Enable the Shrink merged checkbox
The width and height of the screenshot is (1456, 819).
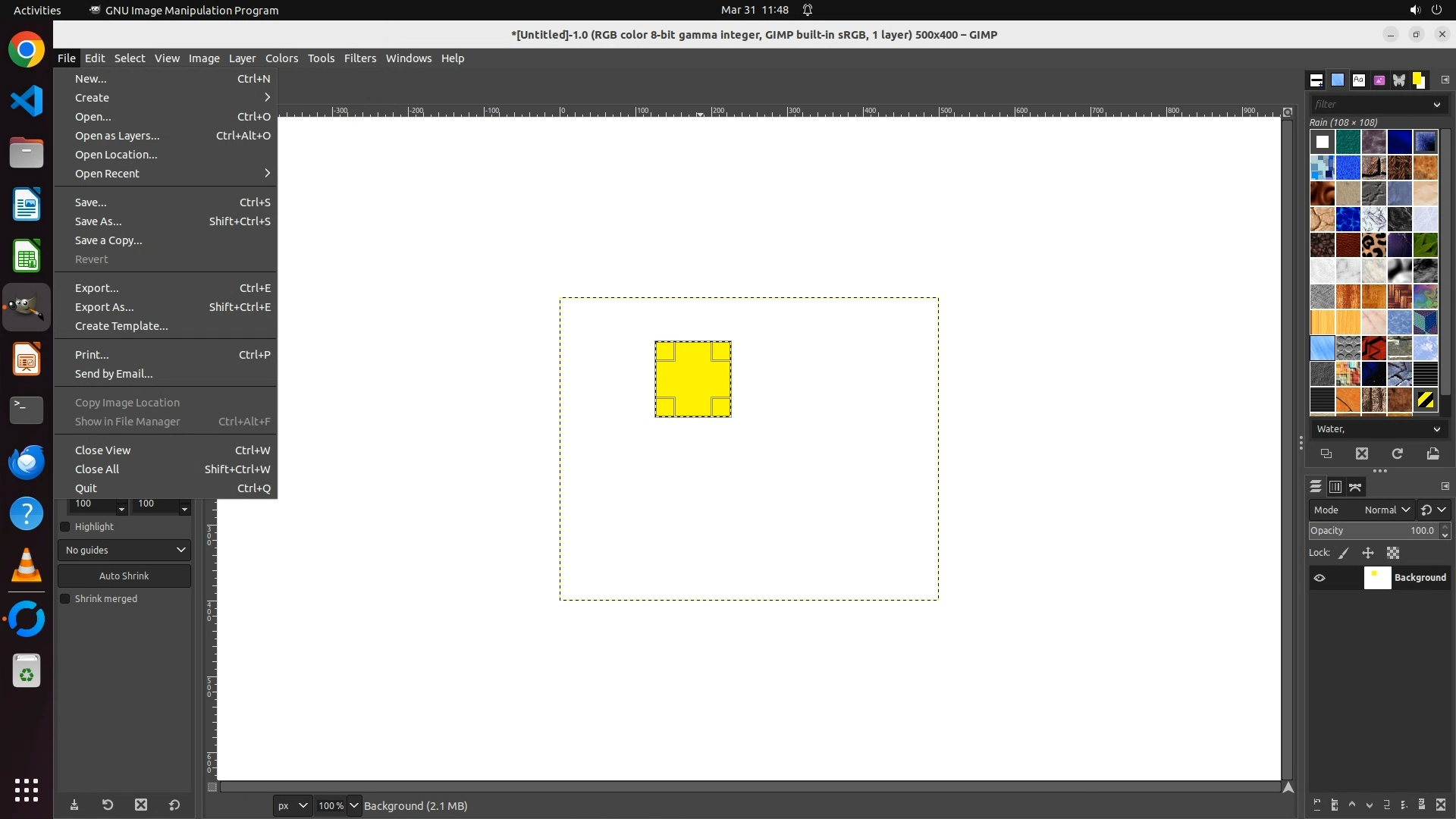point(65,598)
